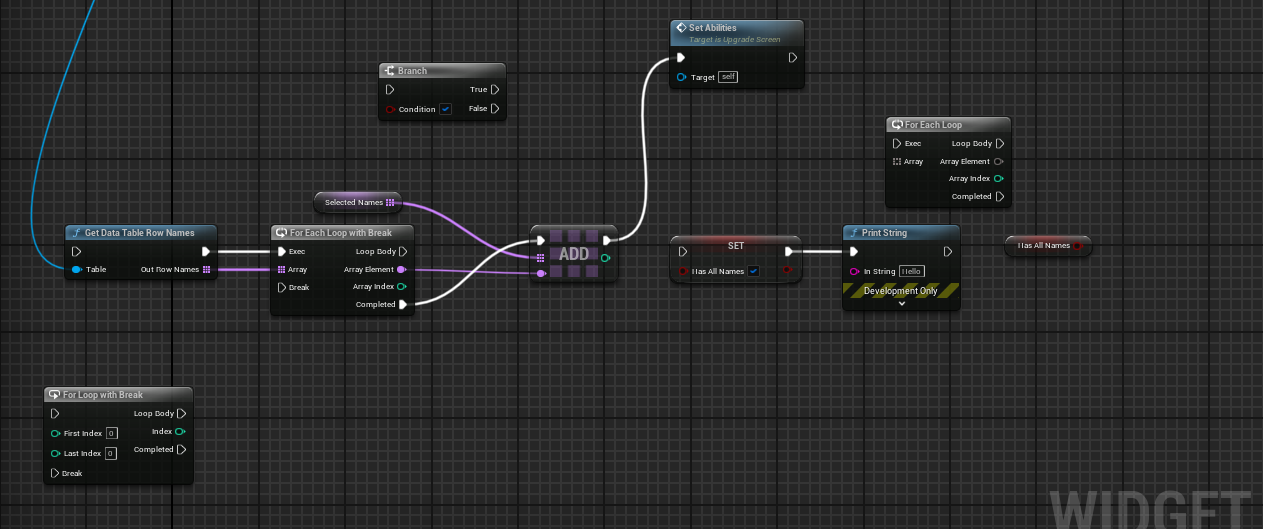Screen dimensions: 1263x529
Task: Click the ADD node input exec pin
Action: coord(541,239)
